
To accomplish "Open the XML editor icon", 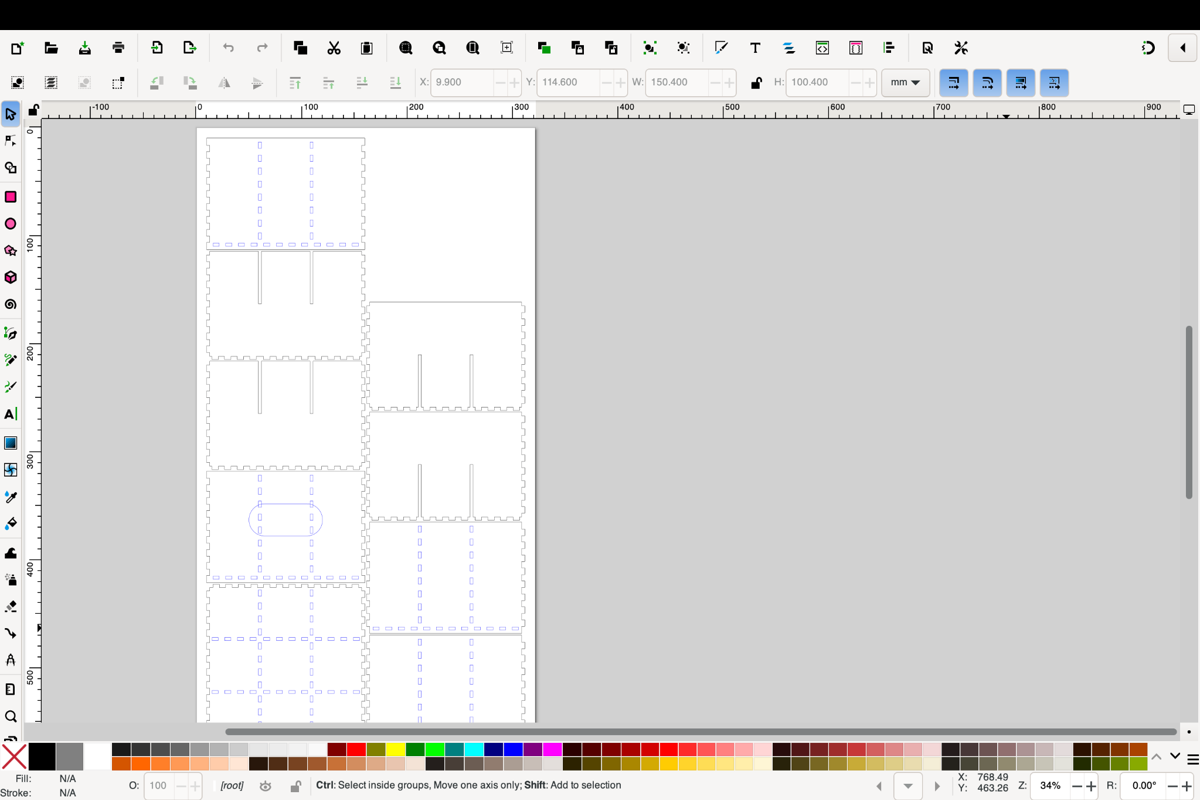I will 822,48.
